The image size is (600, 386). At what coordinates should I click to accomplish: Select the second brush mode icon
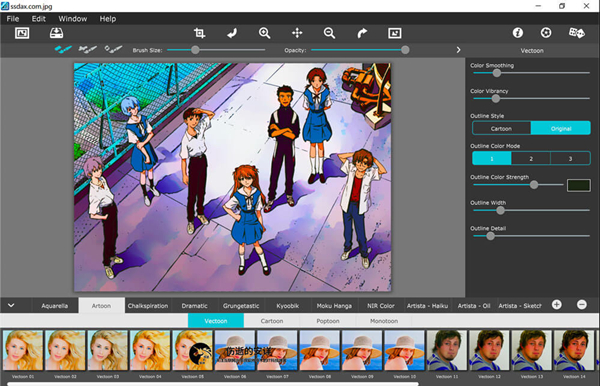click(x=88, y=49)
